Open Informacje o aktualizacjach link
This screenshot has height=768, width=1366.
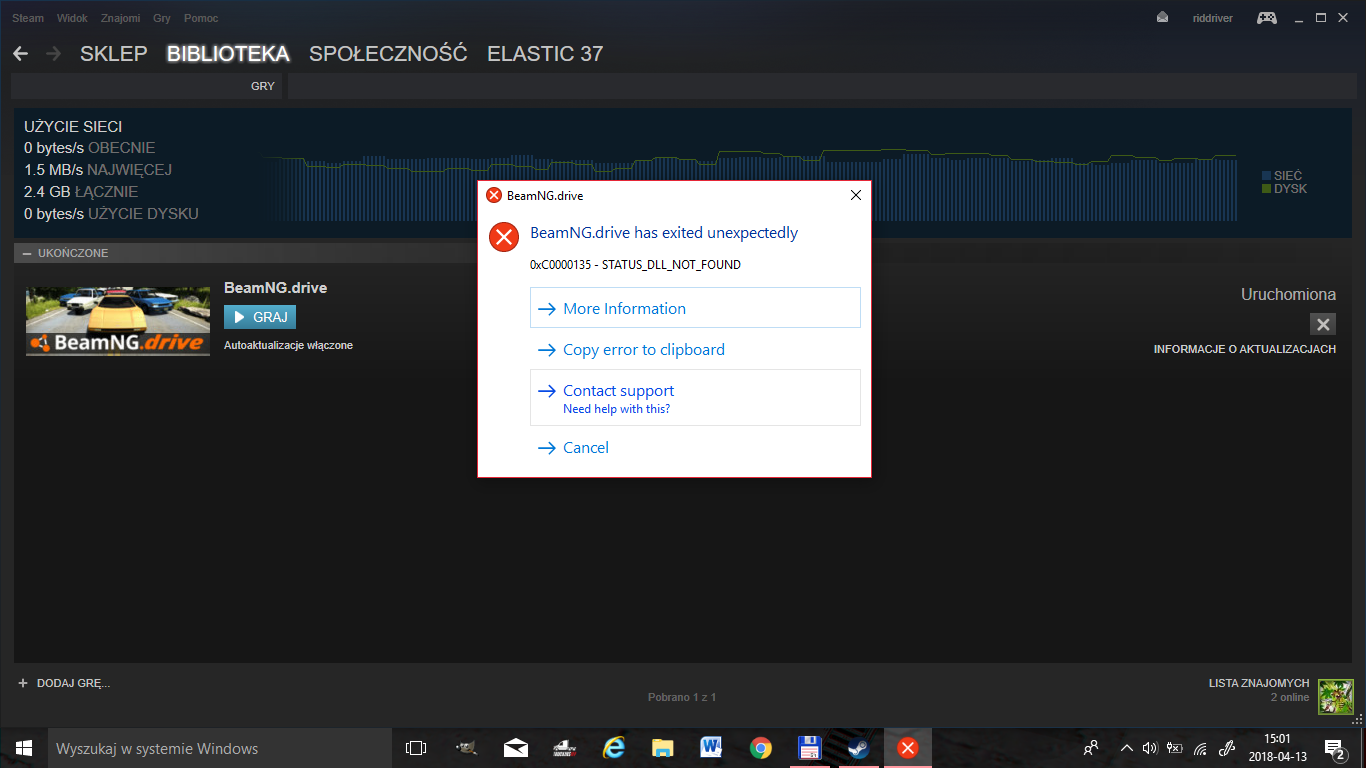point(1245,350)
